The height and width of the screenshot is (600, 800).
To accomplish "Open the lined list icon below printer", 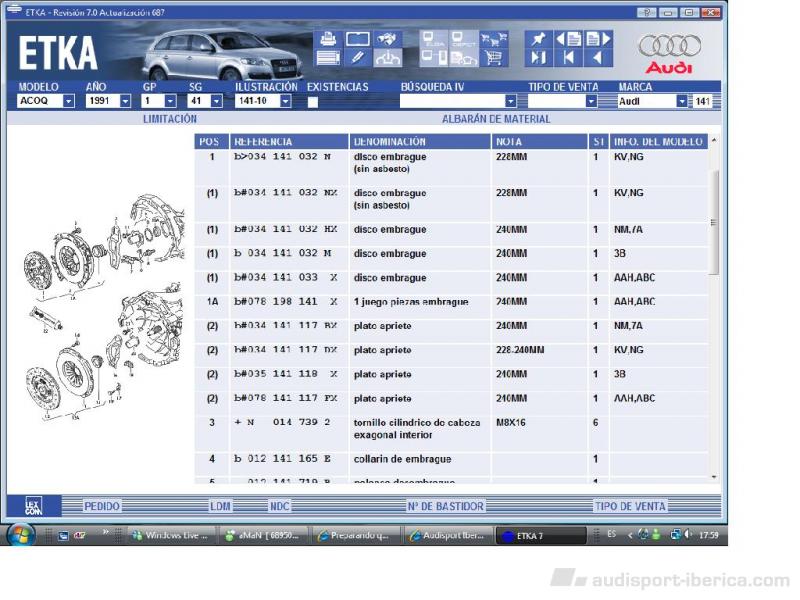I will tap(328, 58).
